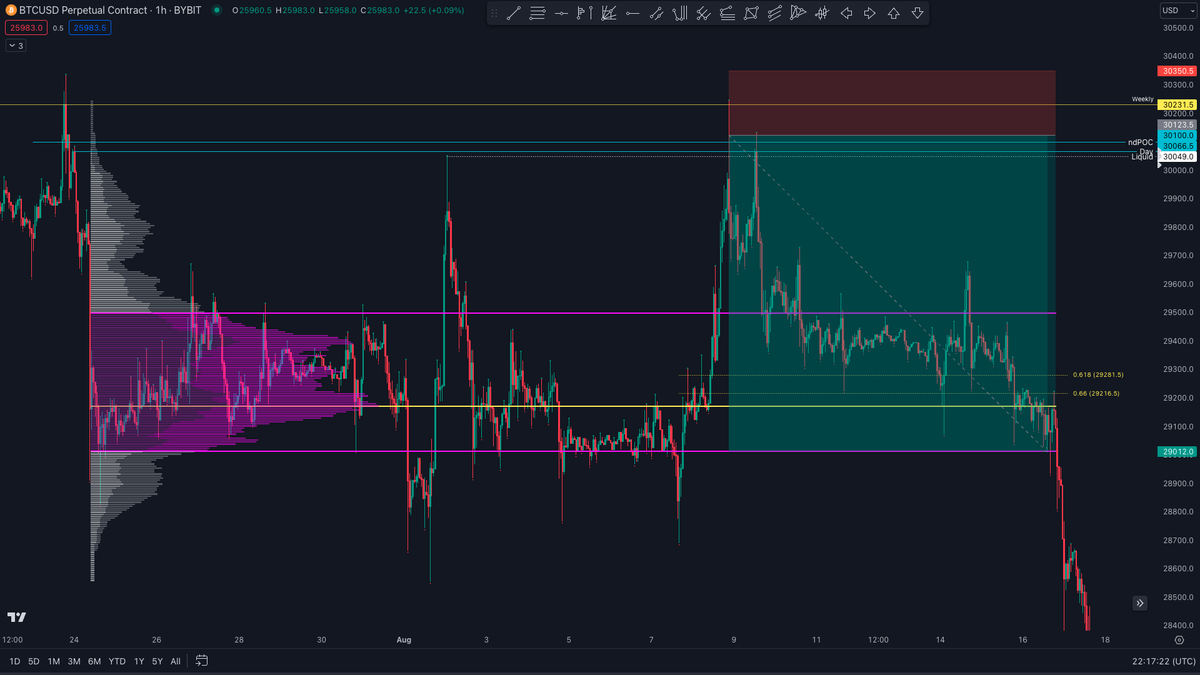Click the 0.5 spread value between prices
The image size is (1200, 675).
coord(57,28)
